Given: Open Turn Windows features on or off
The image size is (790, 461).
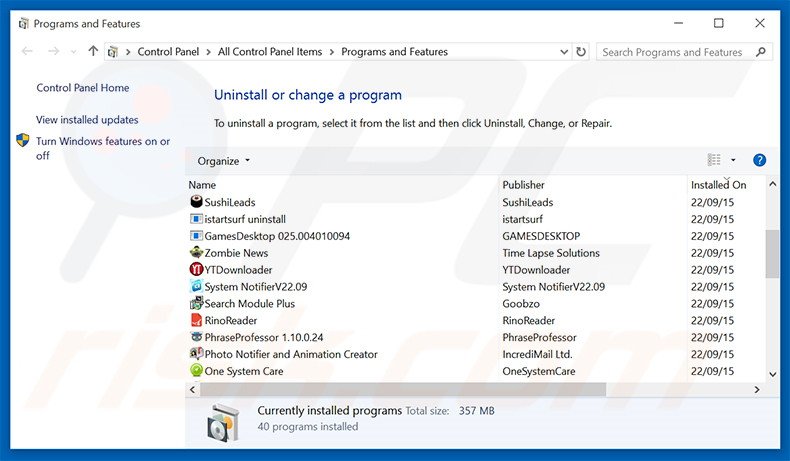Looking at the screenshot, I should 103,148.
